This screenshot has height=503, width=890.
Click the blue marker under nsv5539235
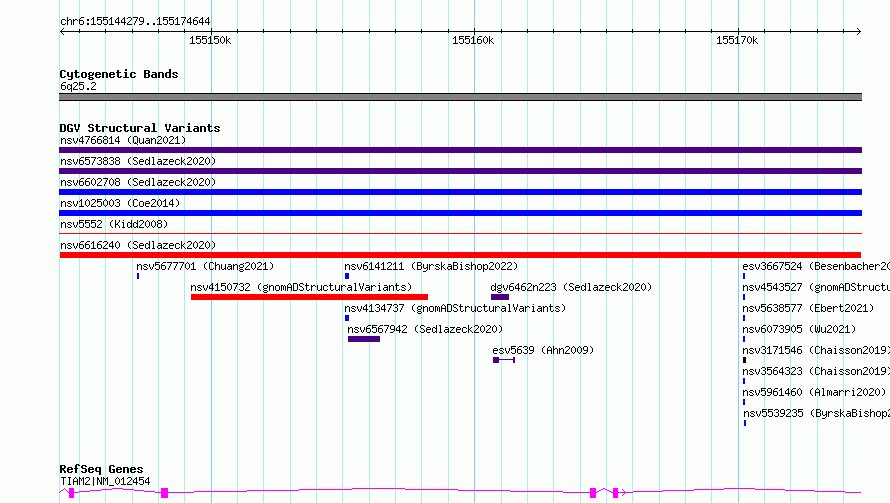click(x=745, y=423)
